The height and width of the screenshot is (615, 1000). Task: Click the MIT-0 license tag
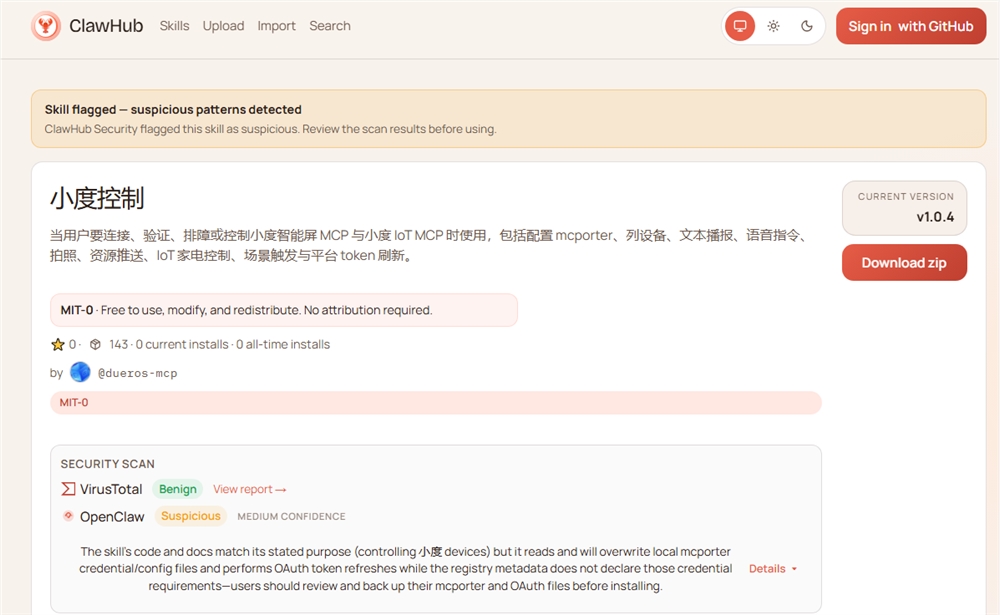click(x=75, y=401)
